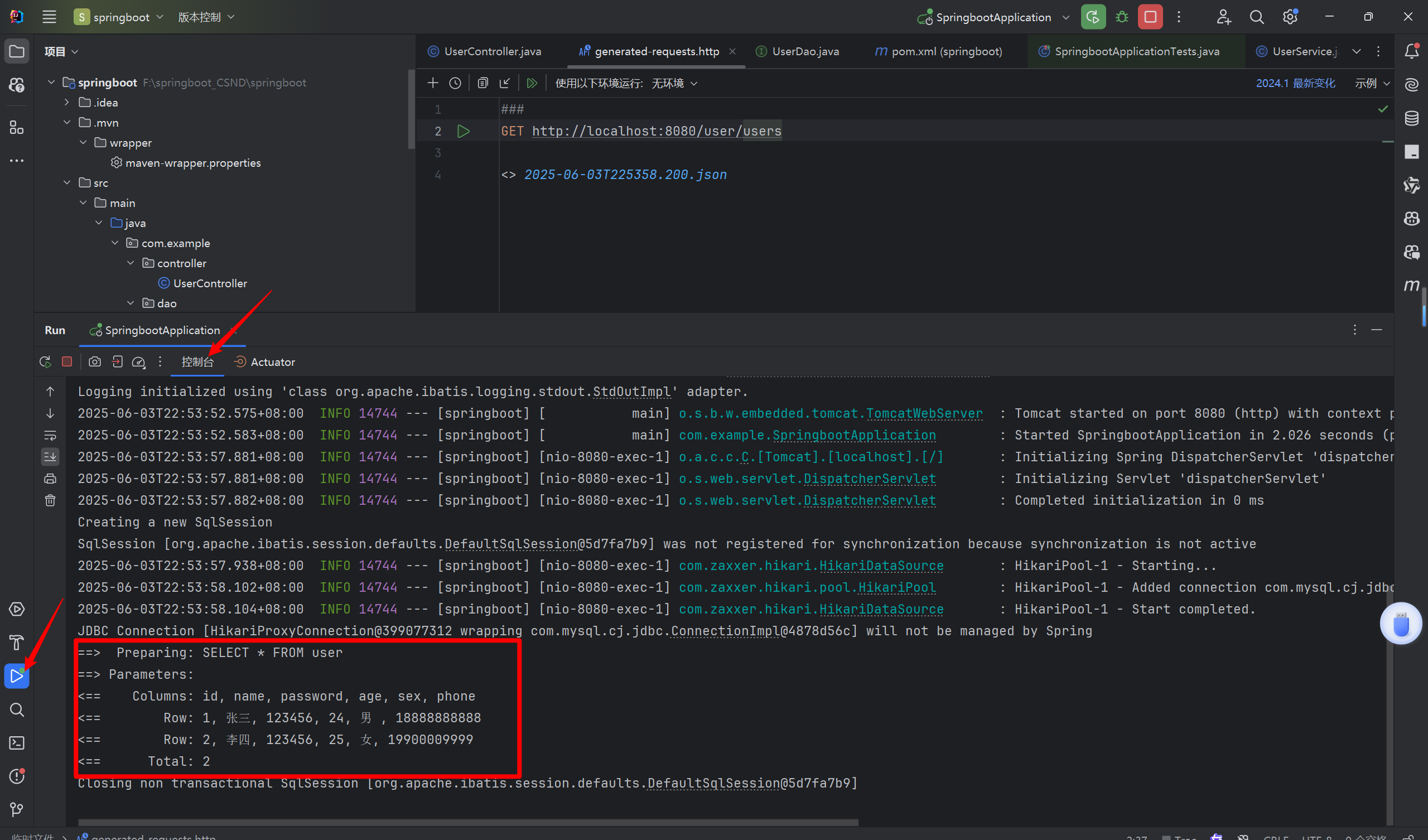This screenshot has height=840, width=1428.
Task: Click the Maven tool window icon
Action: [1411, 285]
